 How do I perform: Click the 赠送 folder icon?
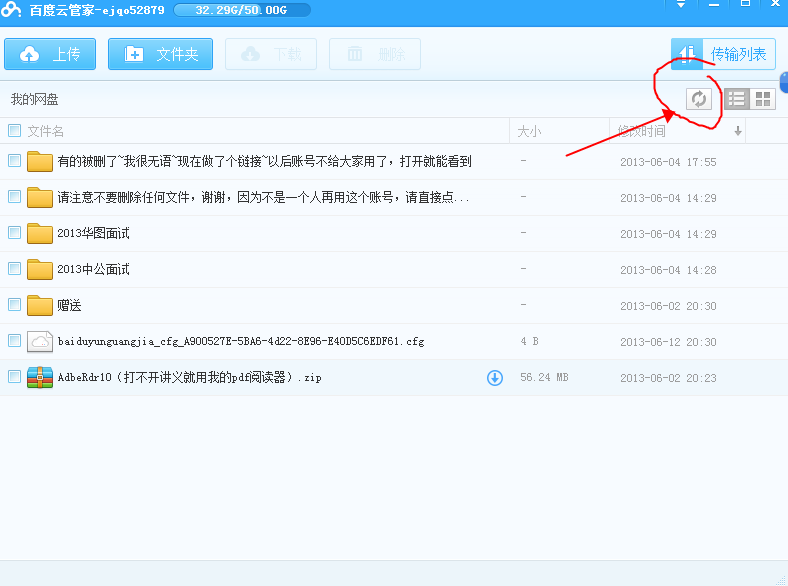(x=40, y=305)
